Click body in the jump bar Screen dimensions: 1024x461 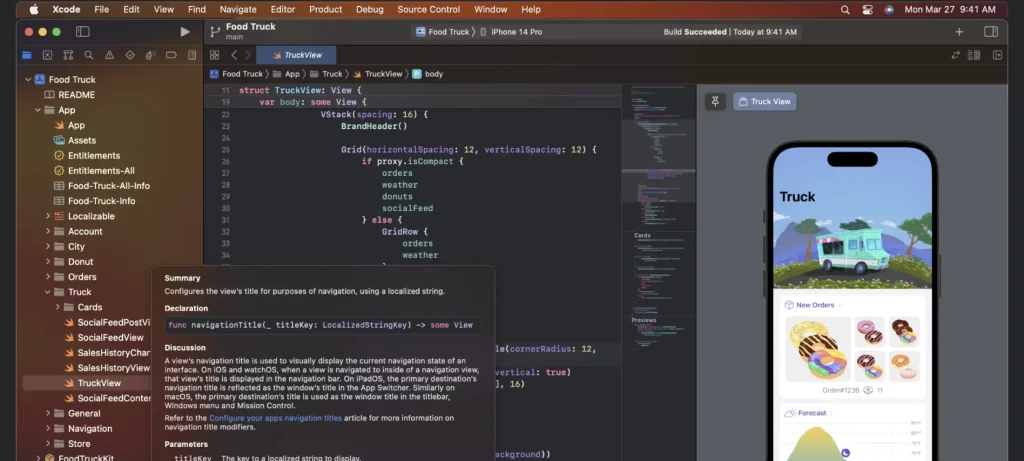pos(428,74)
